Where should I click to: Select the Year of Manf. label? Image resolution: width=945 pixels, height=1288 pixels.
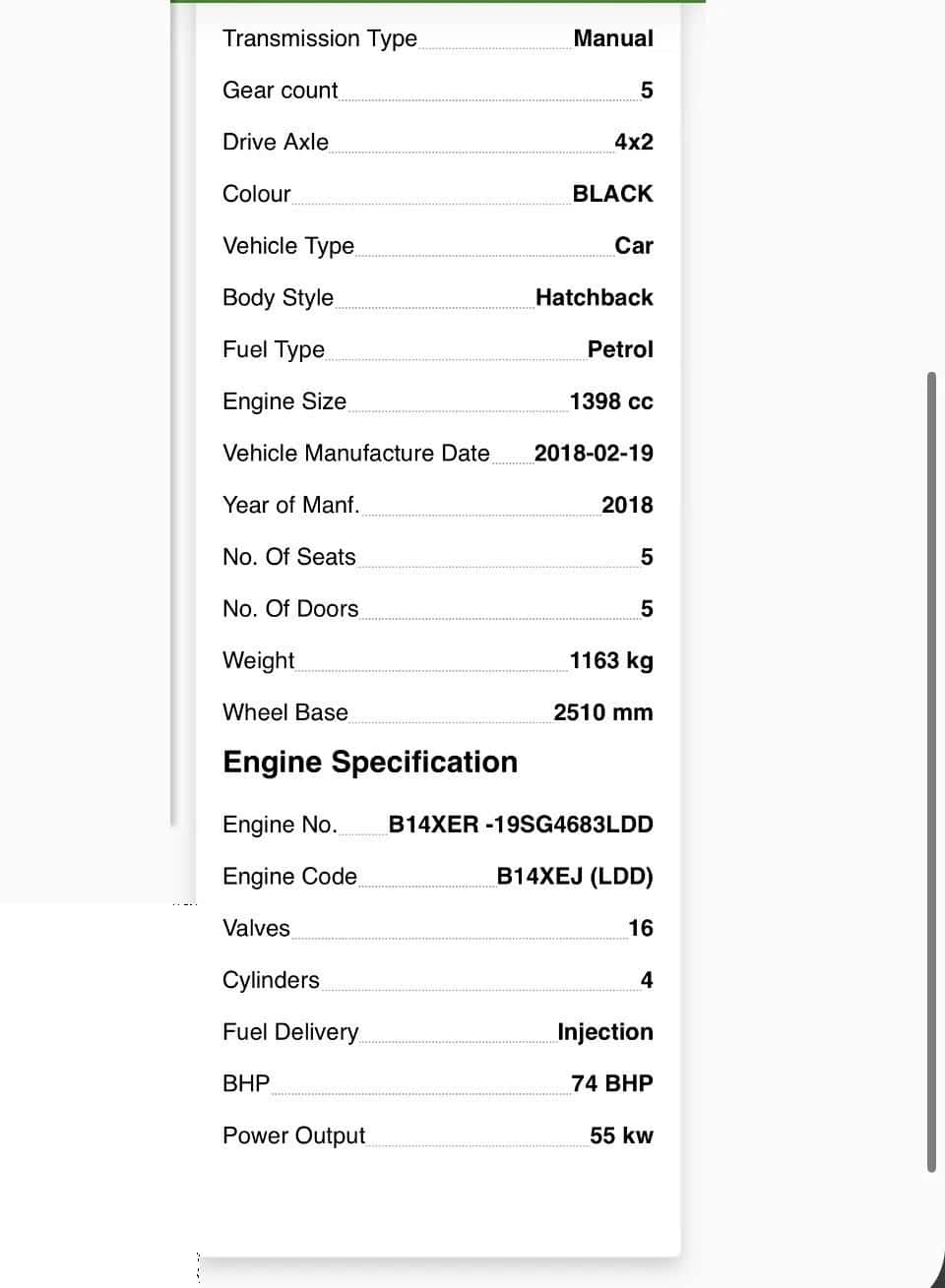(291, 505)
